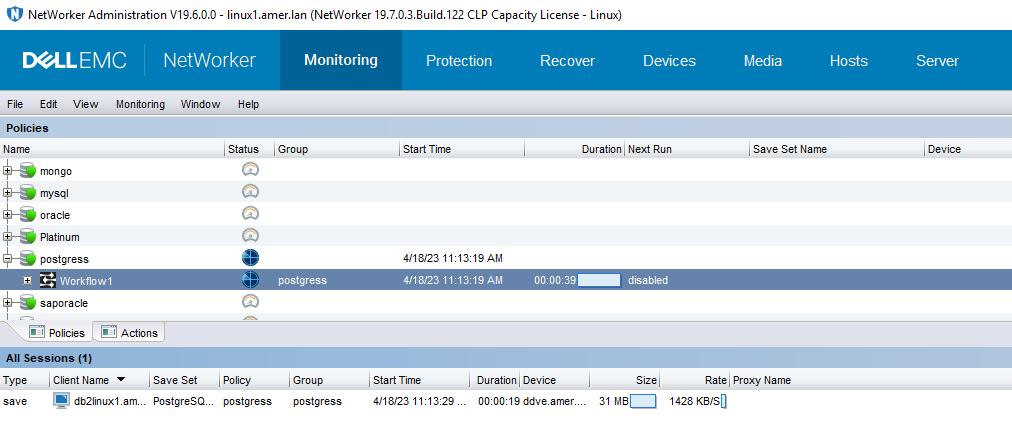Open the Monitoring menu in menu bar

pos(140,104)
